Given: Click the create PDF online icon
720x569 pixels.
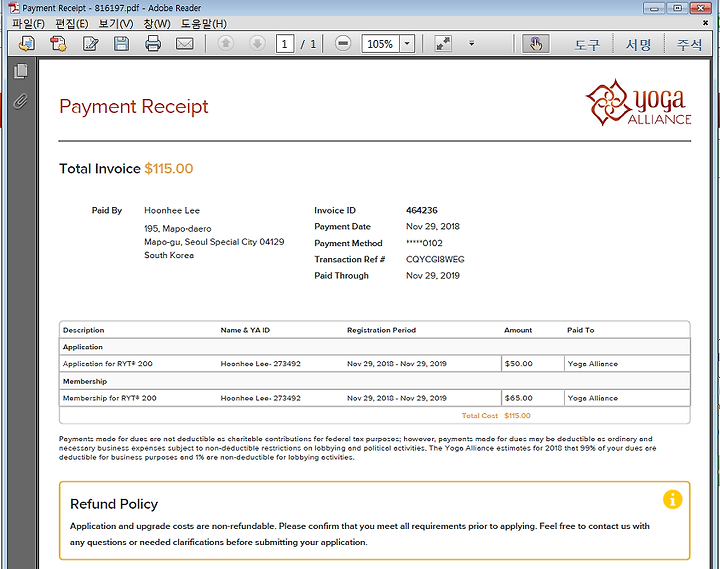Looking at the screenshot, I should coord(27,44).
